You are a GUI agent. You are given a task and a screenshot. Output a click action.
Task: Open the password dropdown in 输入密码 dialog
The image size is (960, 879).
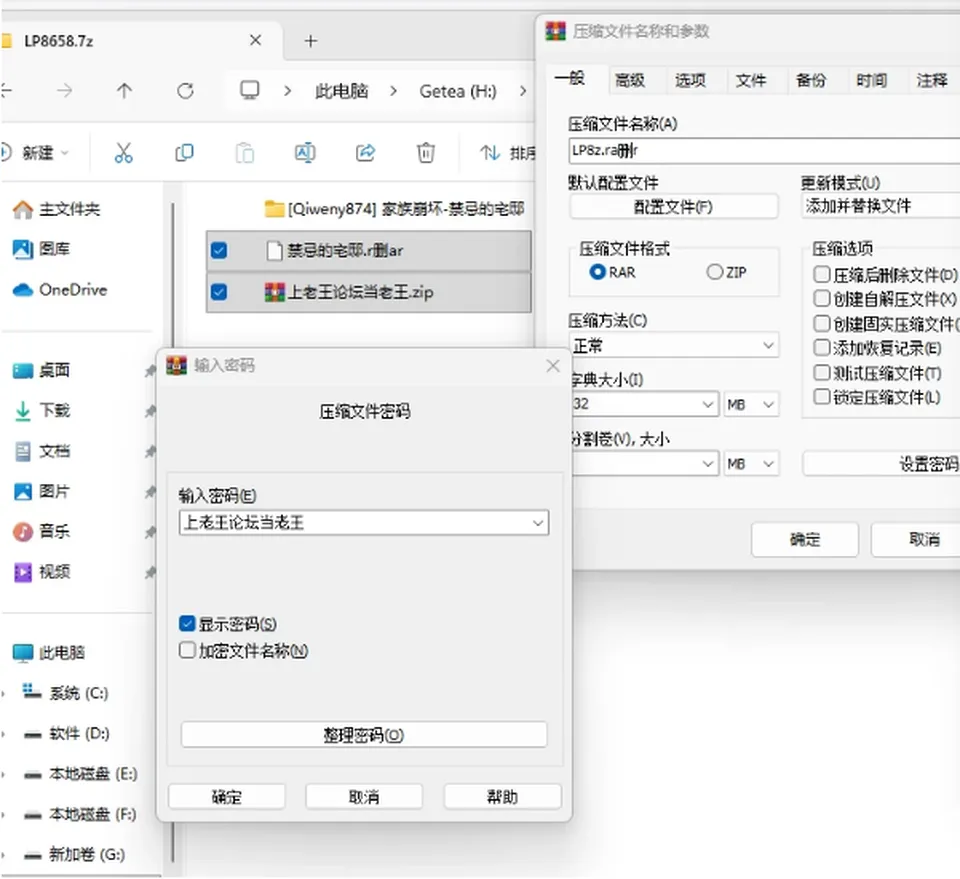538,523
